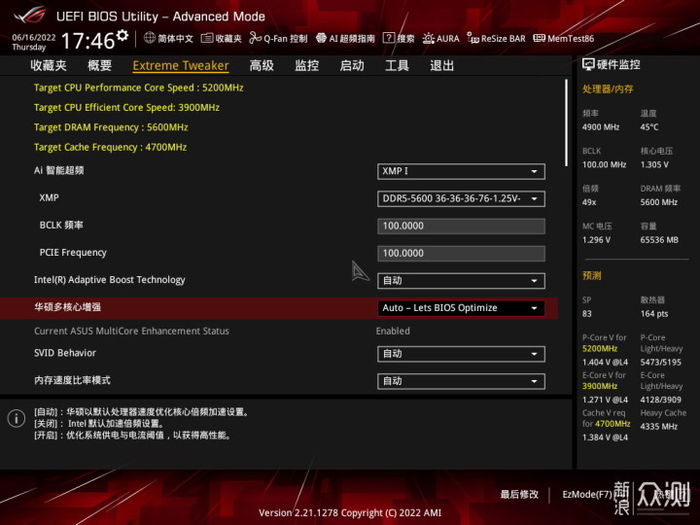Switch to EzMode(F7)
This screenshot has width=700, height=525.
(x=587, y=494)
